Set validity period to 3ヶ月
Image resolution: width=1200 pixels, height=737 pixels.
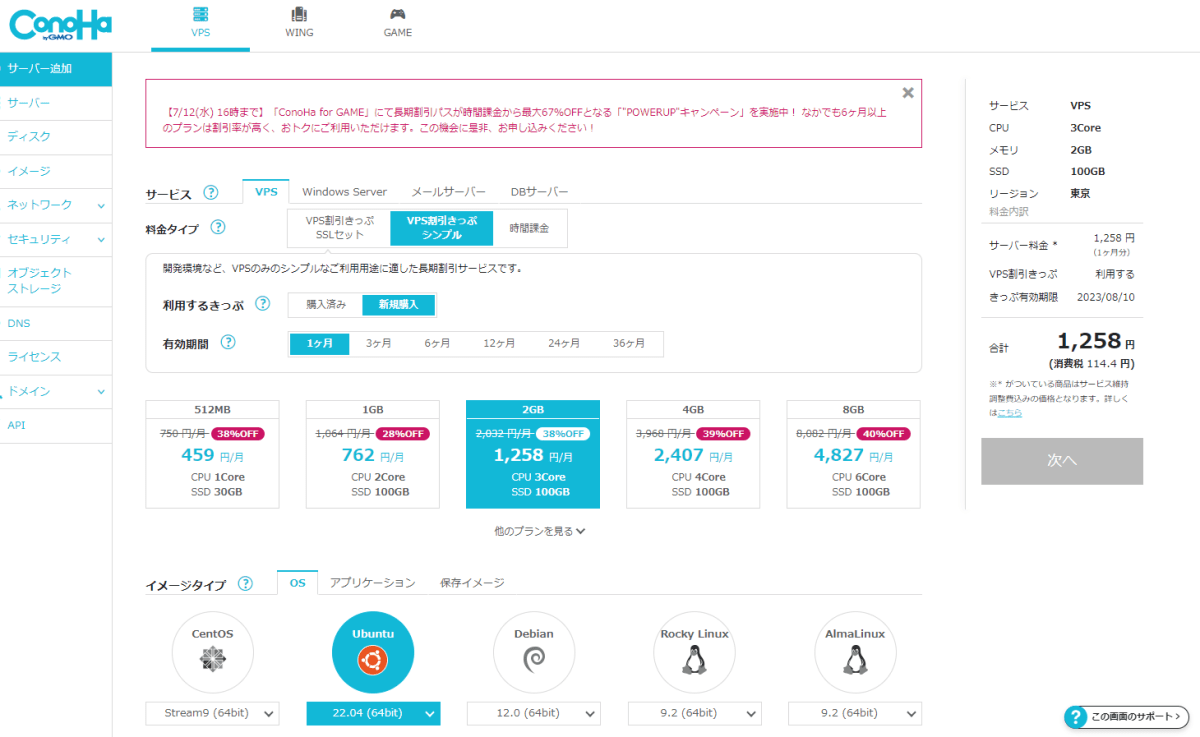click(378, 343)
